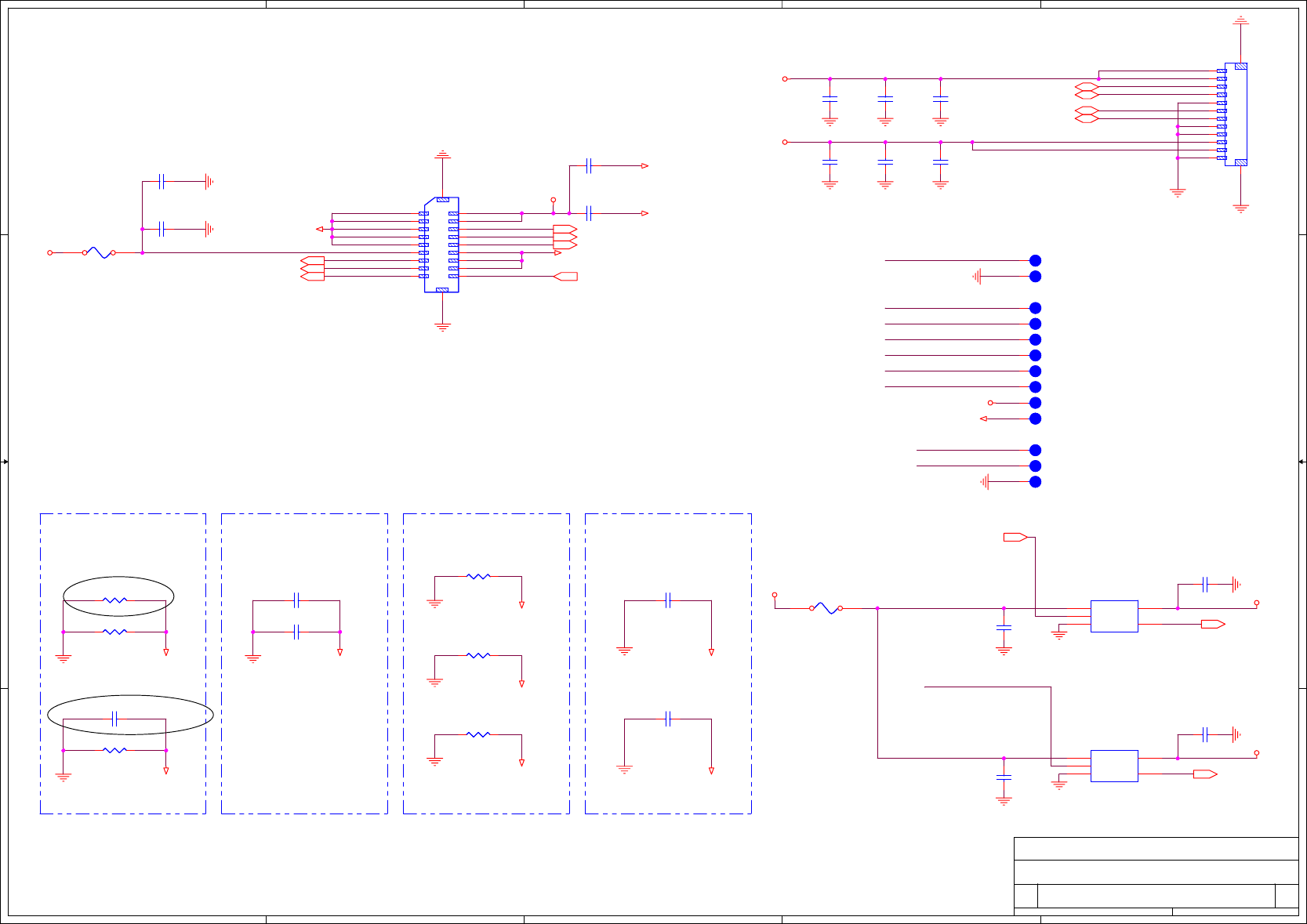This screenshot has width=1307, height=924.
Task: Select the tall blue connector at top right
Action: (1236, 114)
